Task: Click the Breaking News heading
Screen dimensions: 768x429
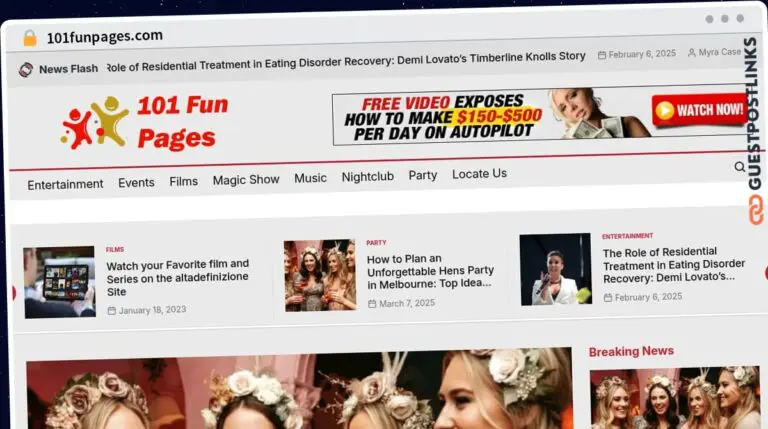Action: point(631,352)
